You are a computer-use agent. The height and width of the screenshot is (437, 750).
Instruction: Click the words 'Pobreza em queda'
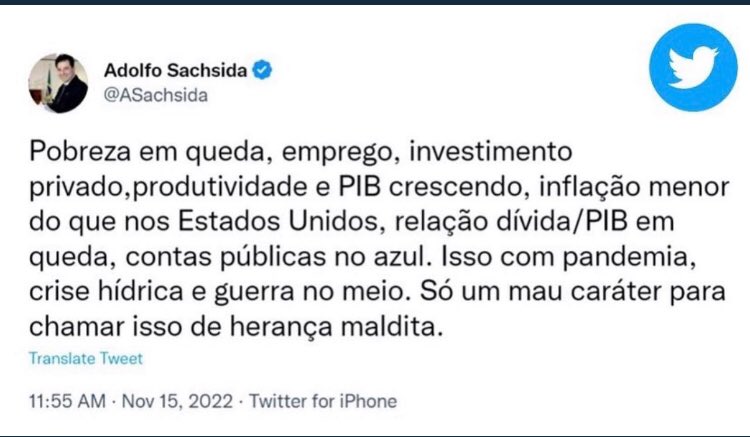pyautogui.click(x=147, y=152)
